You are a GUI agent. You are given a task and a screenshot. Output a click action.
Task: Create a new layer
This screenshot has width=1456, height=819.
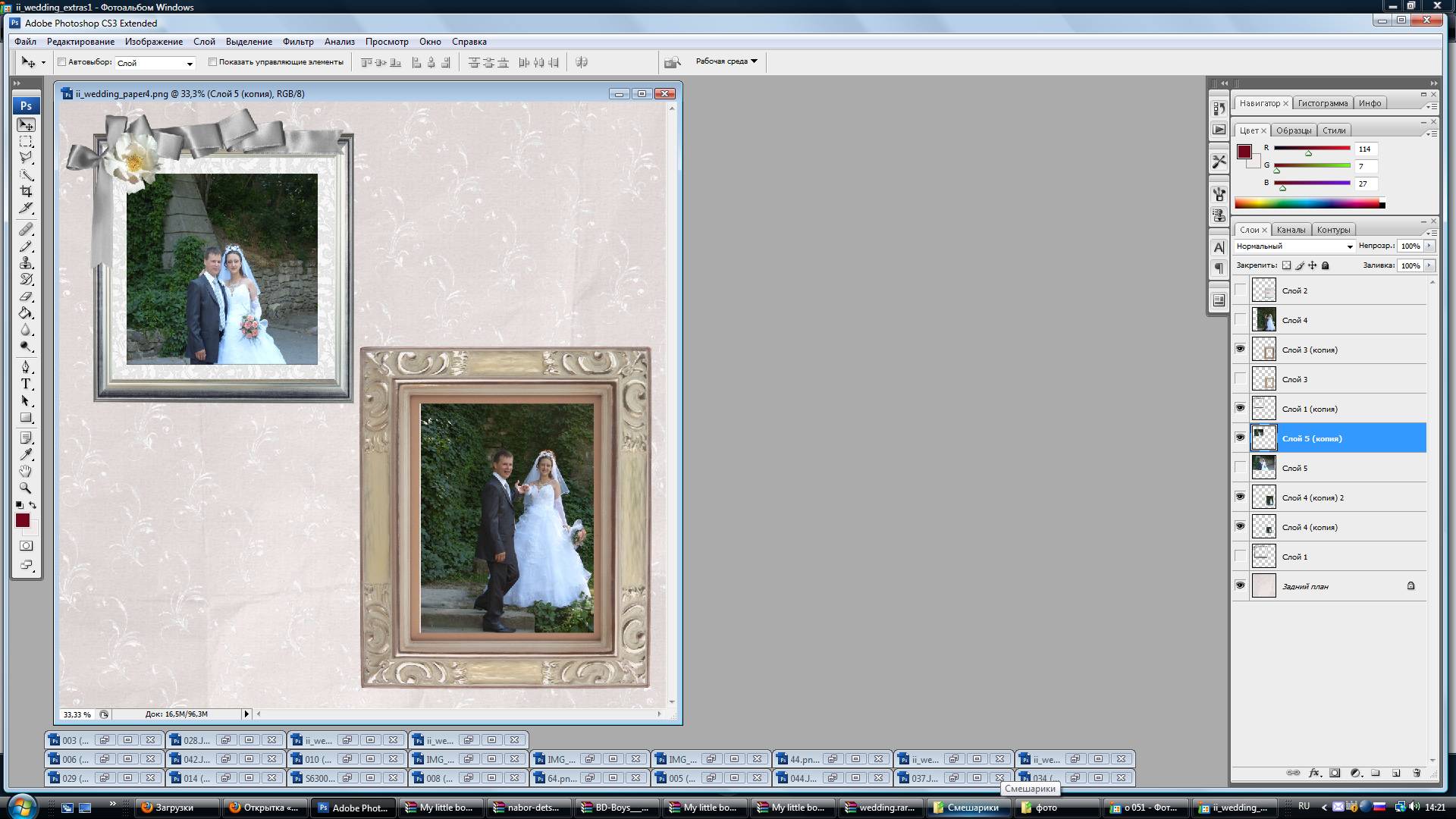[x=1396, y=773]
